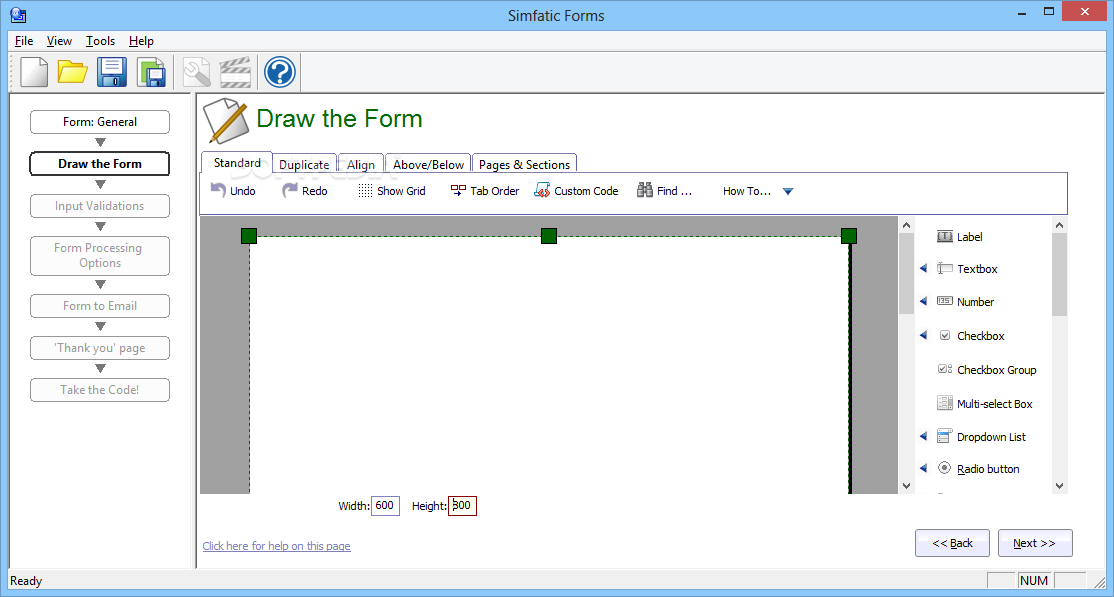Click the Input Validations step
The image size is (1114, 597).
[99, 205]
